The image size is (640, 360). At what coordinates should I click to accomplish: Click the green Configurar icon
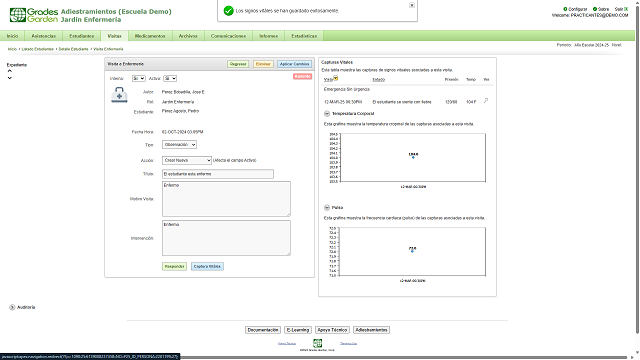(565, 9)
